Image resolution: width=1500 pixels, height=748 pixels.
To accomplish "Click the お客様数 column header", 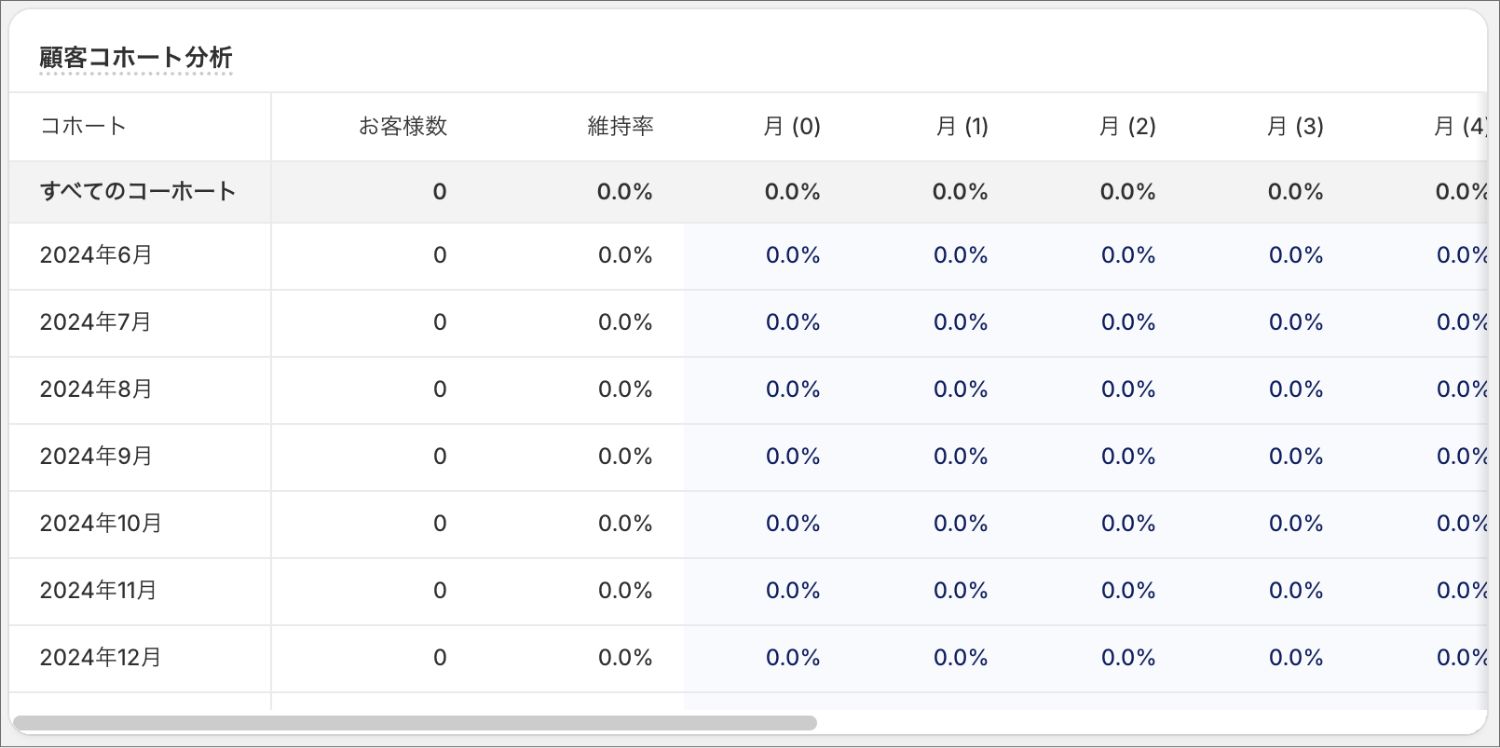I will (x=403, y=126).
